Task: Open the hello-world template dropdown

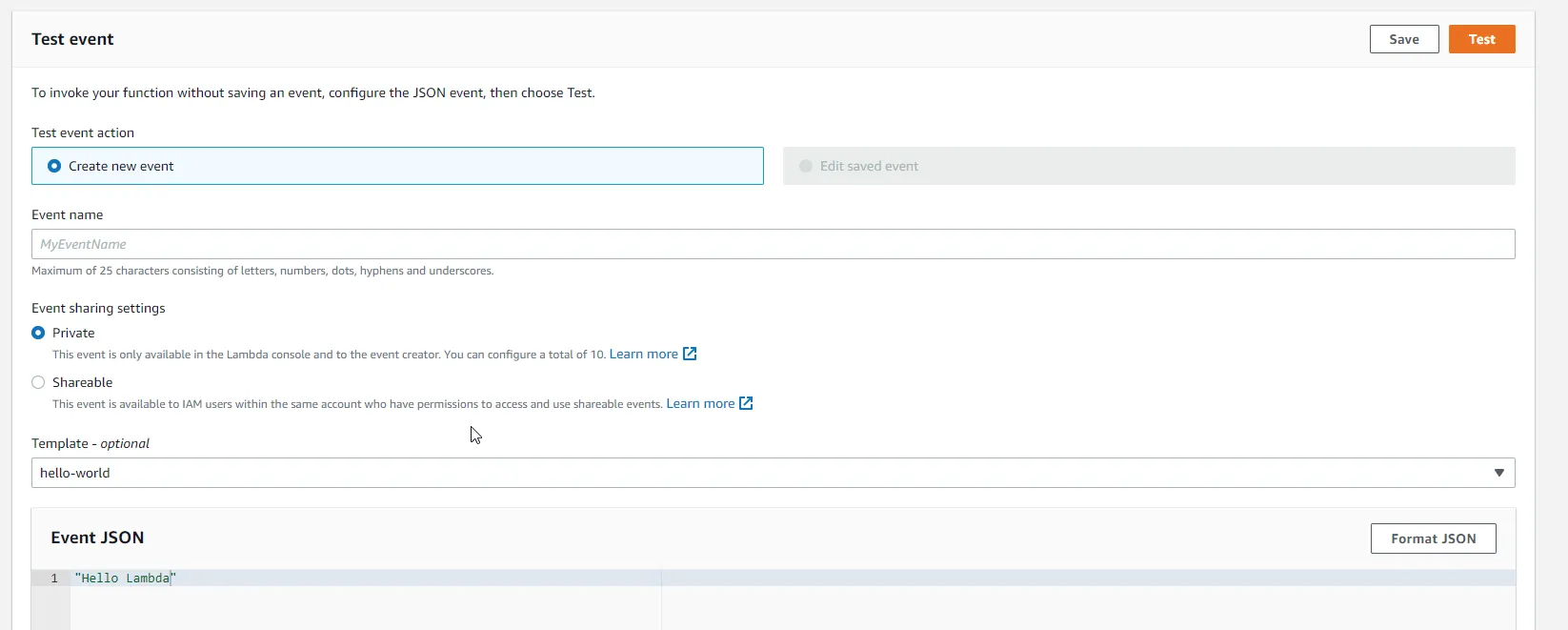Action: (773, 473)
